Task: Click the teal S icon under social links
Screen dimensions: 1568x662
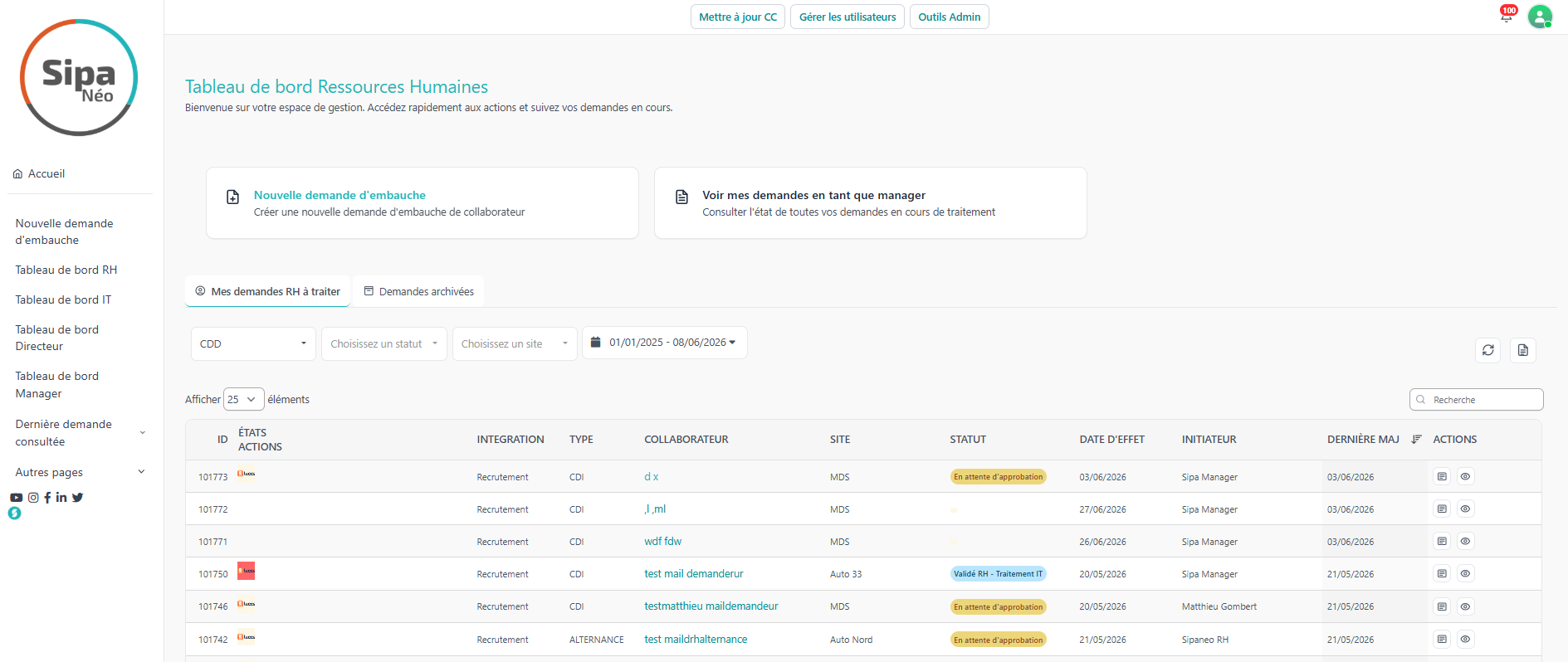Action: pyautogui.click(x=14, y=514)
